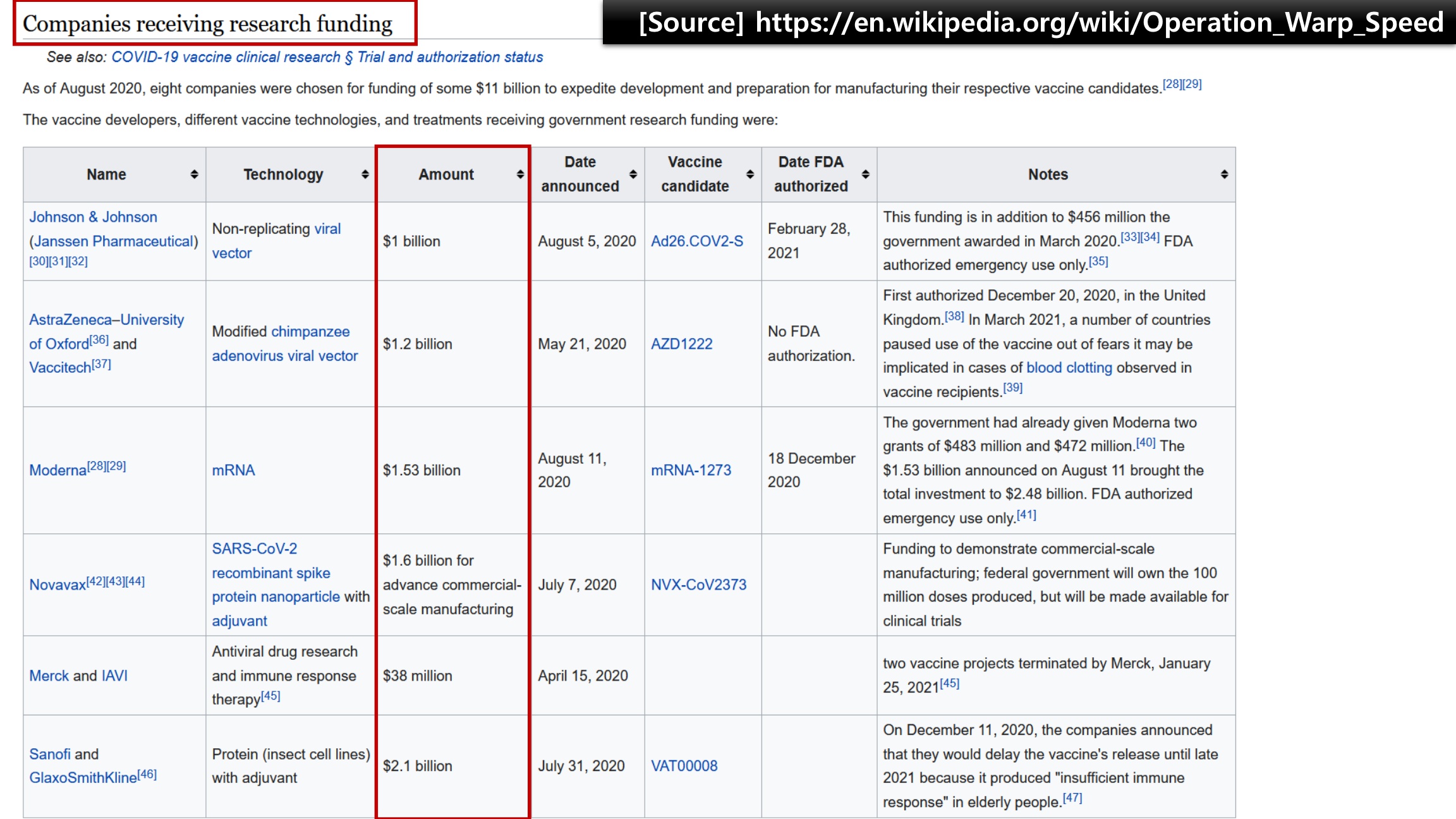Click the VAT00008 vaccine link
This screenshot has width=1456, height=819.
point(684,766)
